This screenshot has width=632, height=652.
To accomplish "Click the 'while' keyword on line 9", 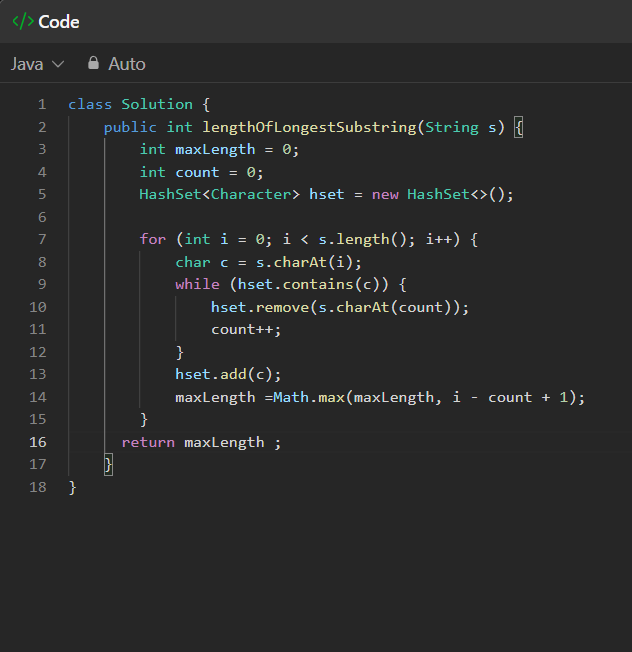I will click(197, 284).
